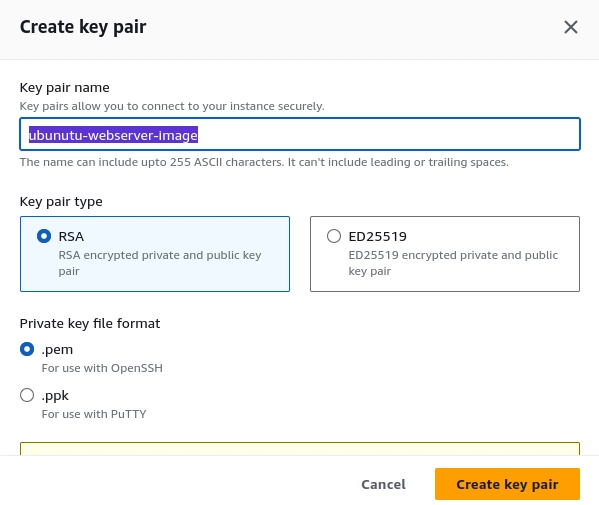Click the Cancel button
Viewport: 599px width, 505px height.
click(x=383, y=484)
